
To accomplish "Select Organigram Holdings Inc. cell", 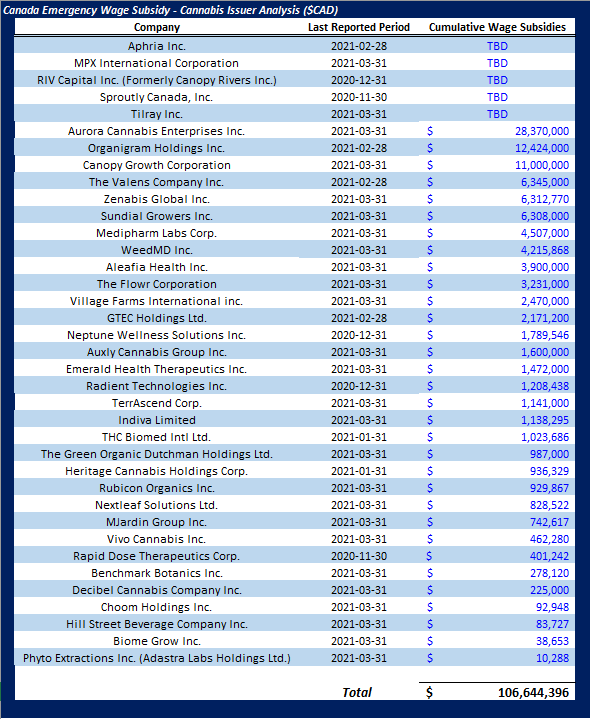I will [157, 148].
